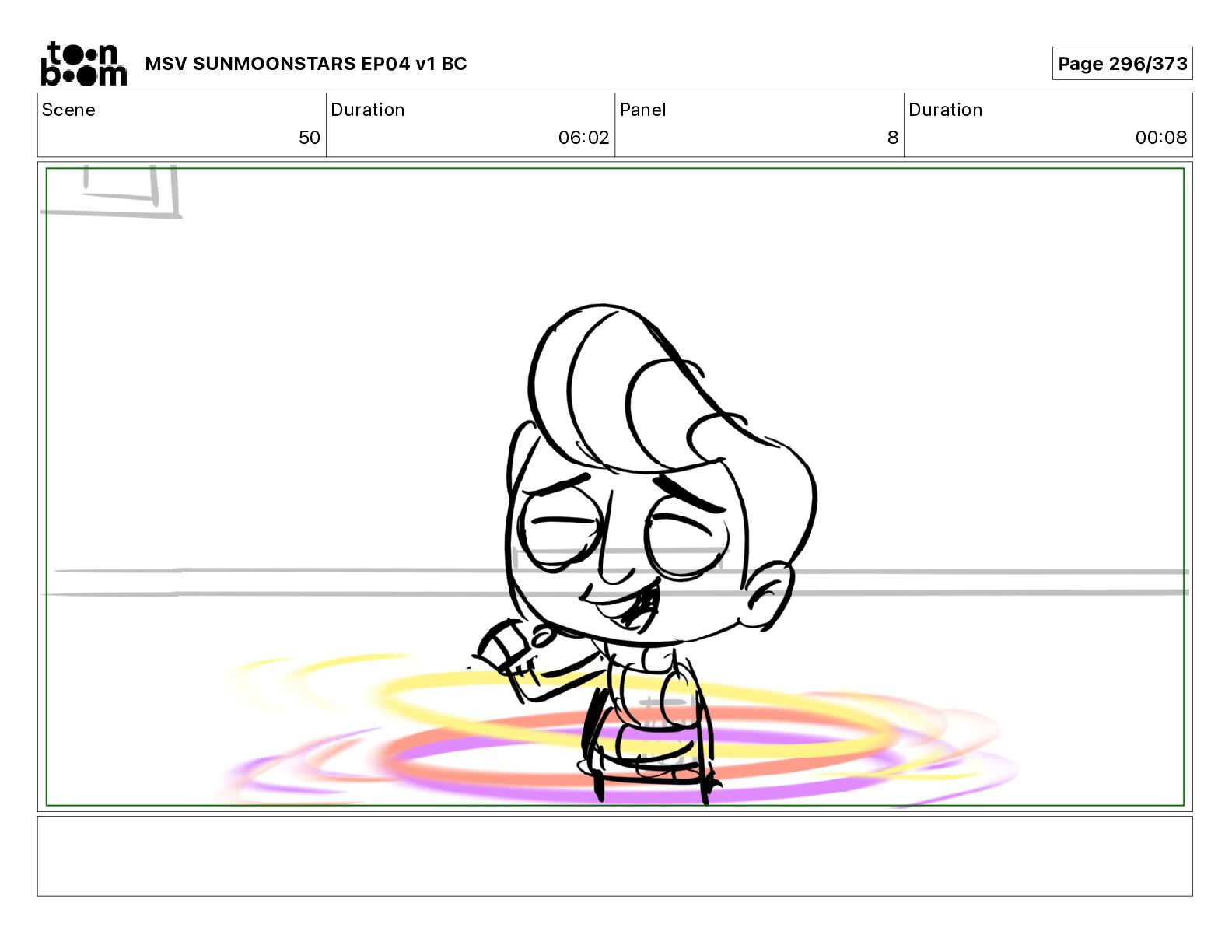The width and height of the screenshot is (1232, 952).
Task: Select the title 'MSV SUNMOONSTARS EP04 v1 BC'
Action: point(306,64)
